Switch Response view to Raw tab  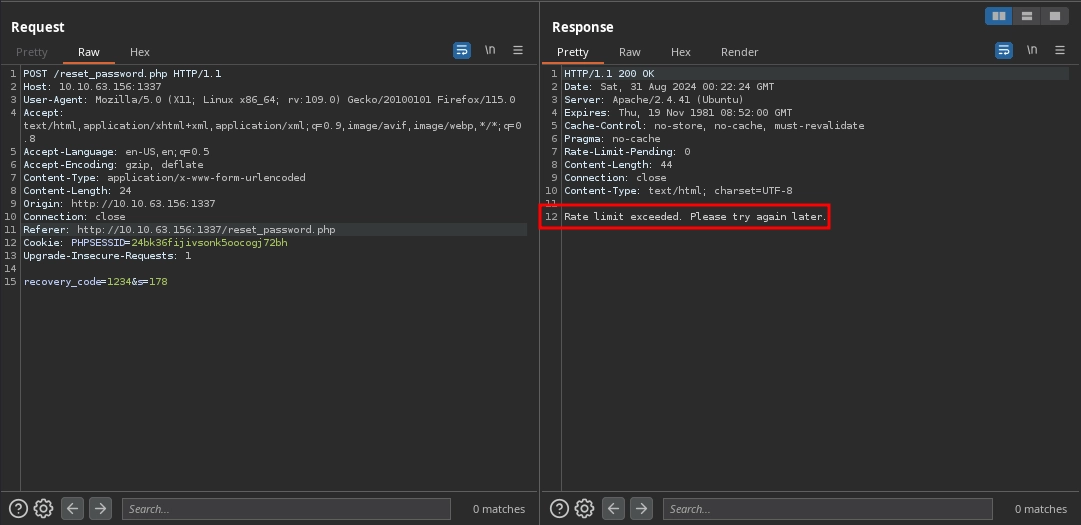click(x=630, y=52)
